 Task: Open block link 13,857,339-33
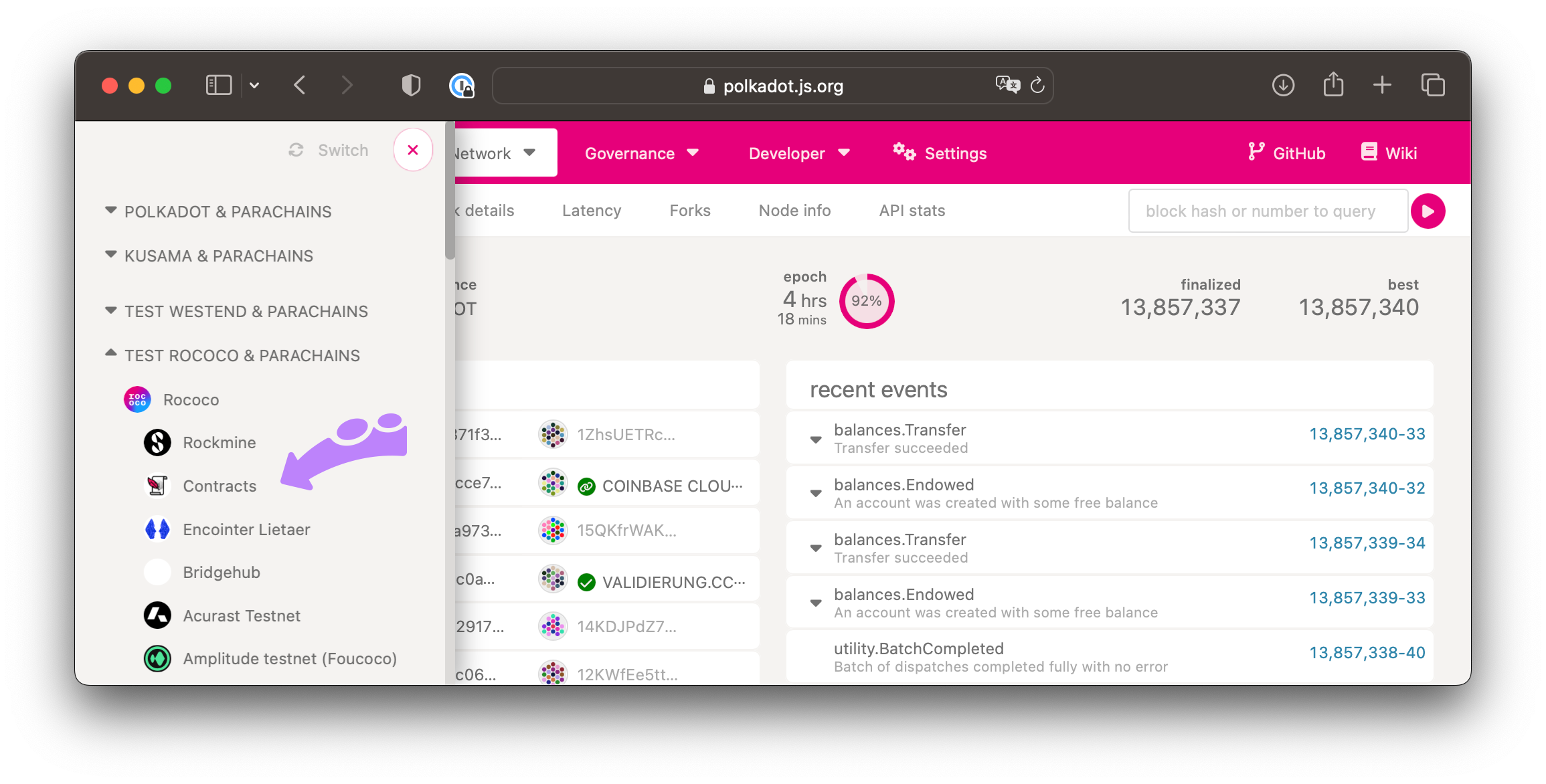(1367, 598)
